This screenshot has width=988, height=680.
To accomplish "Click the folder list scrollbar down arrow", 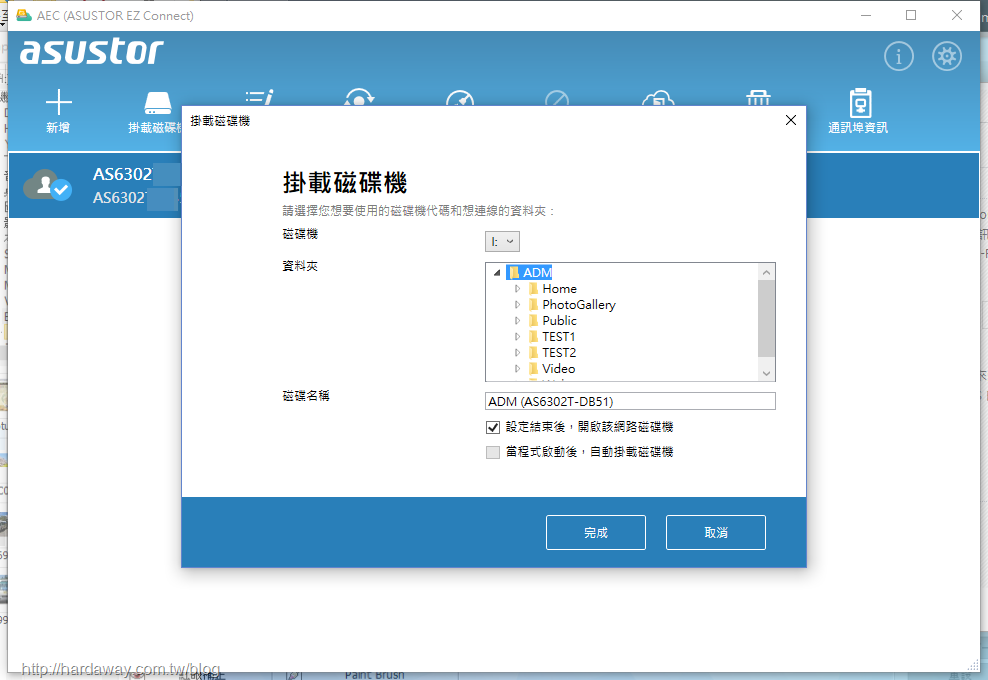I will (766, 373).
